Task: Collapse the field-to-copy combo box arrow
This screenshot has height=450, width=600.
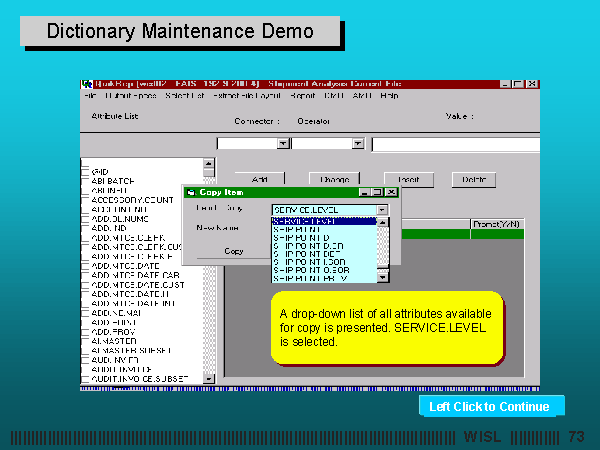Action: (382, 209)
